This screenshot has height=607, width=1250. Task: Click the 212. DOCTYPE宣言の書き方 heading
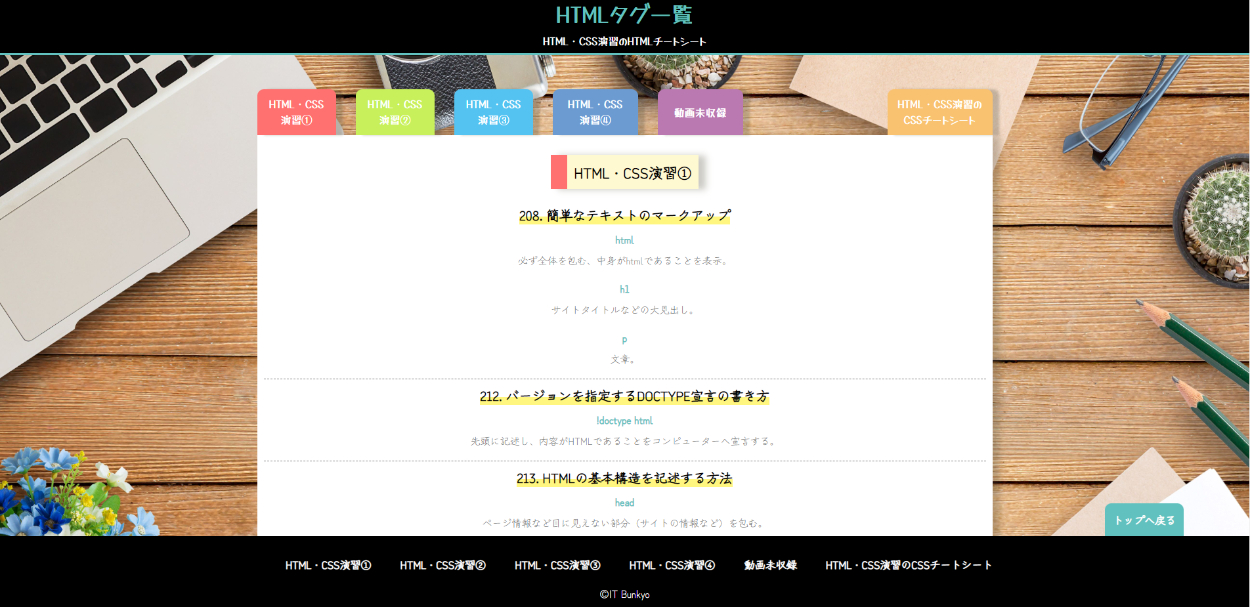coord(624,397)
